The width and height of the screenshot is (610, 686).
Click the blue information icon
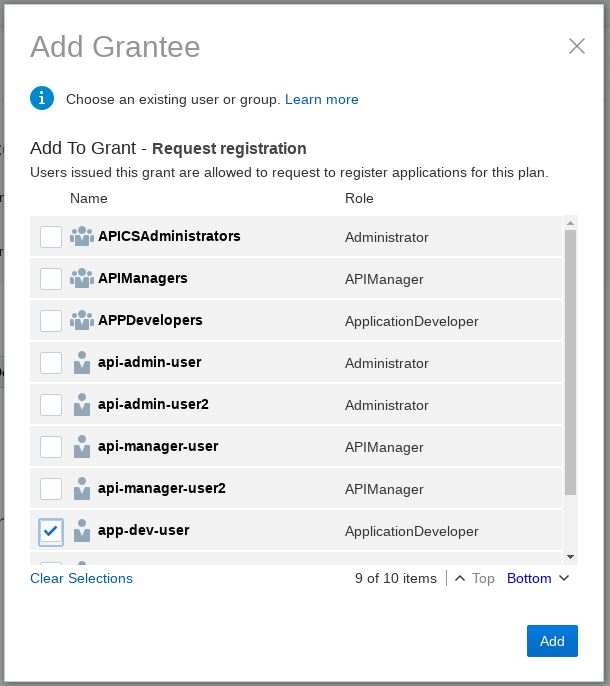pyautogui.click(x=42, y=98)
